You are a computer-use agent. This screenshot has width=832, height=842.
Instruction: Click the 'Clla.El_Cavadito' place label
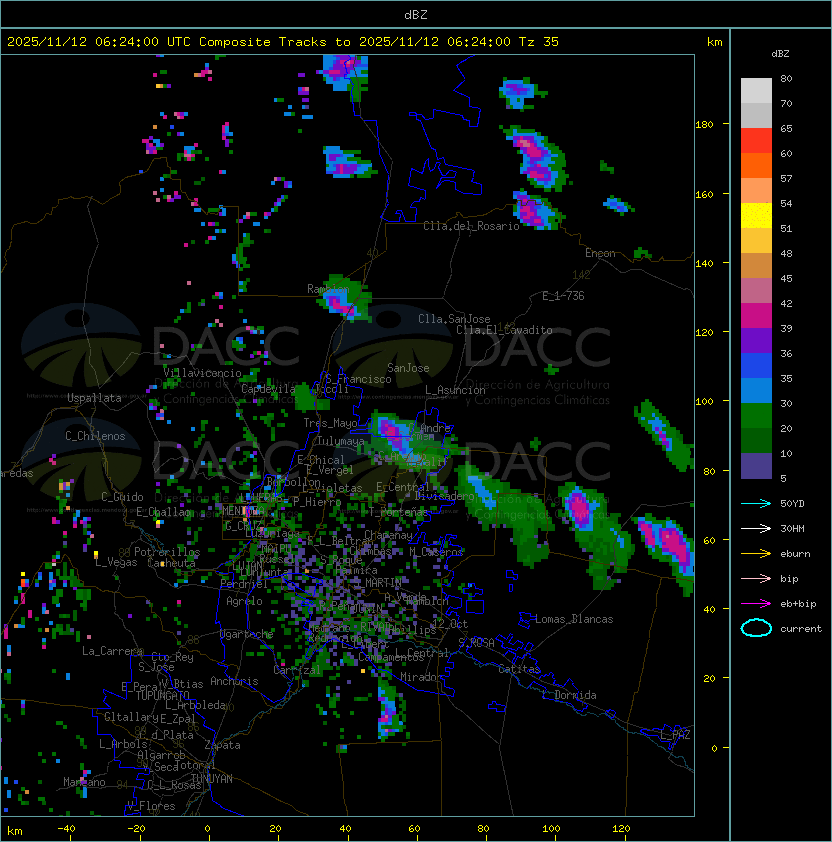pyautogui.click(x=504, y=330)
